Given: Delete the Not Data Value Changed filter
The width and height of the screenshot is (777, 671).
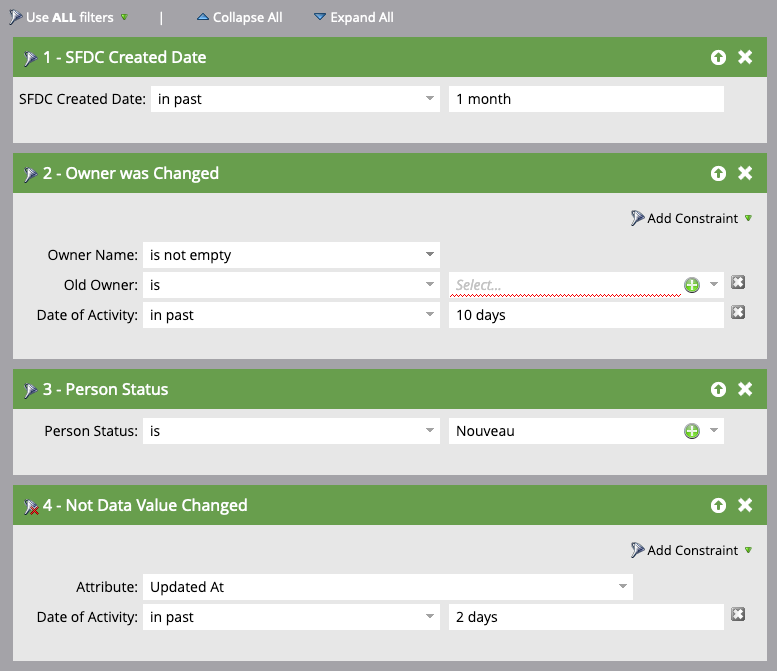Looking at the screenshot, I should coord(745,506).
